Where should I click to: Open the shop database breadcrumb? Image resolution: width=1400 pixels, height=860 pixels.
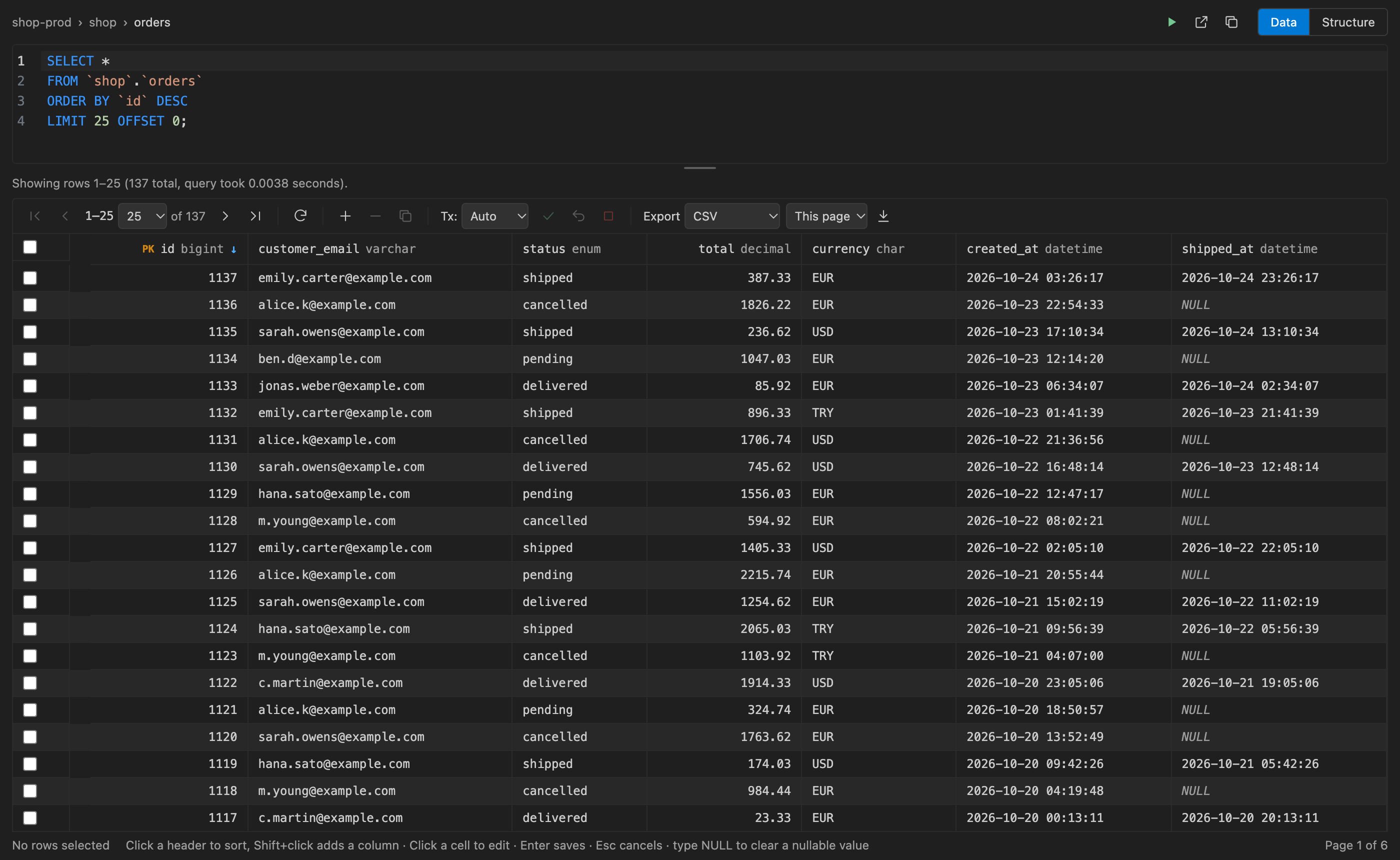point(102,22)
